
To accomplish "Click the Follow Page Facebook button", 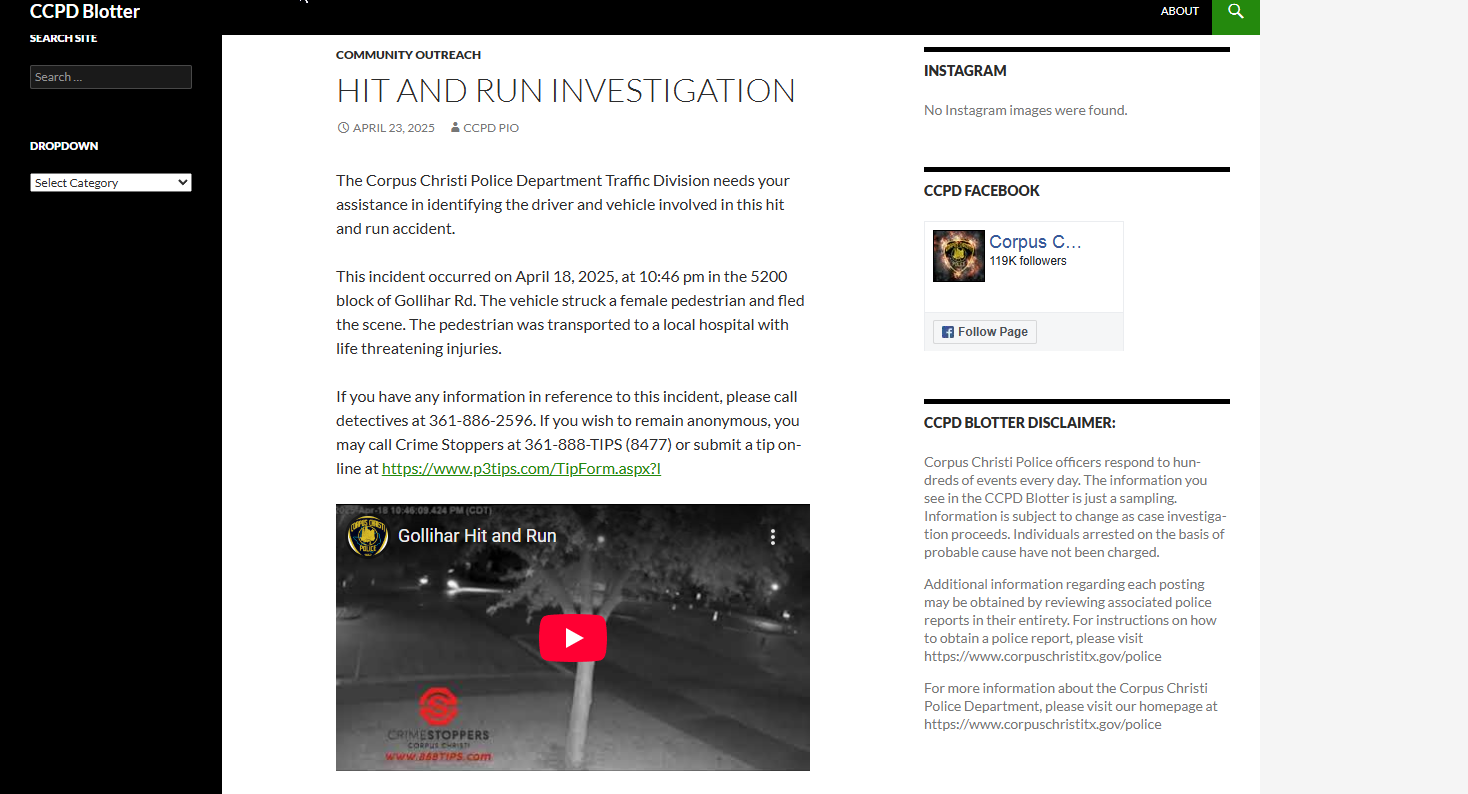I will click(x=984, y=331).
